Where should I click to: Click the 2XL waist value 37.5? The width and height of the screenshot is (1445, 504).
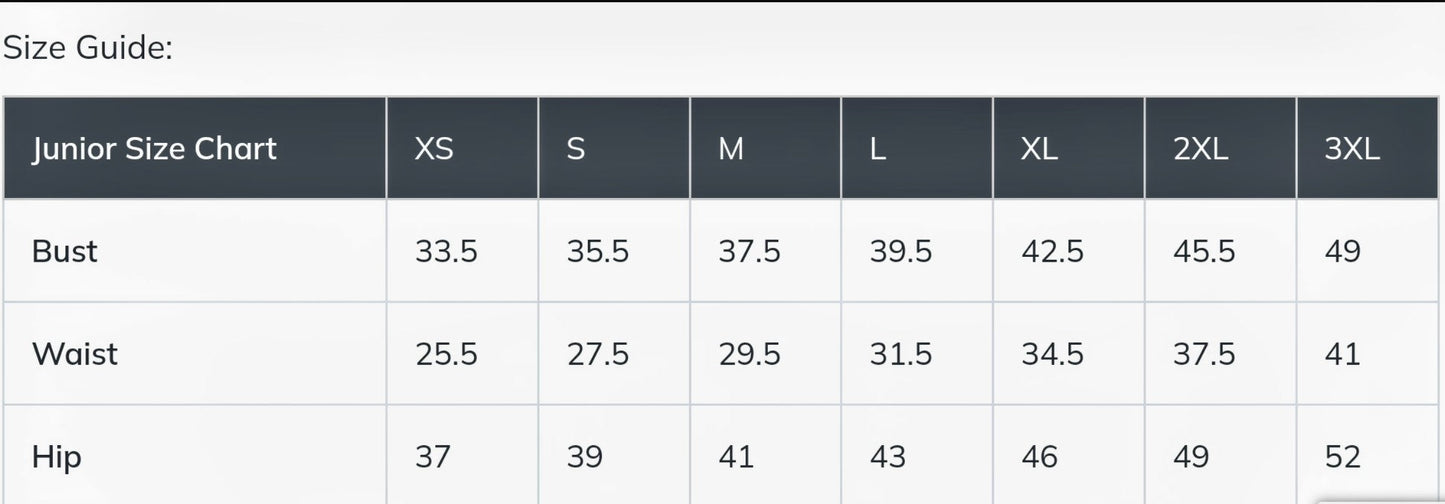pos(1204,354)
